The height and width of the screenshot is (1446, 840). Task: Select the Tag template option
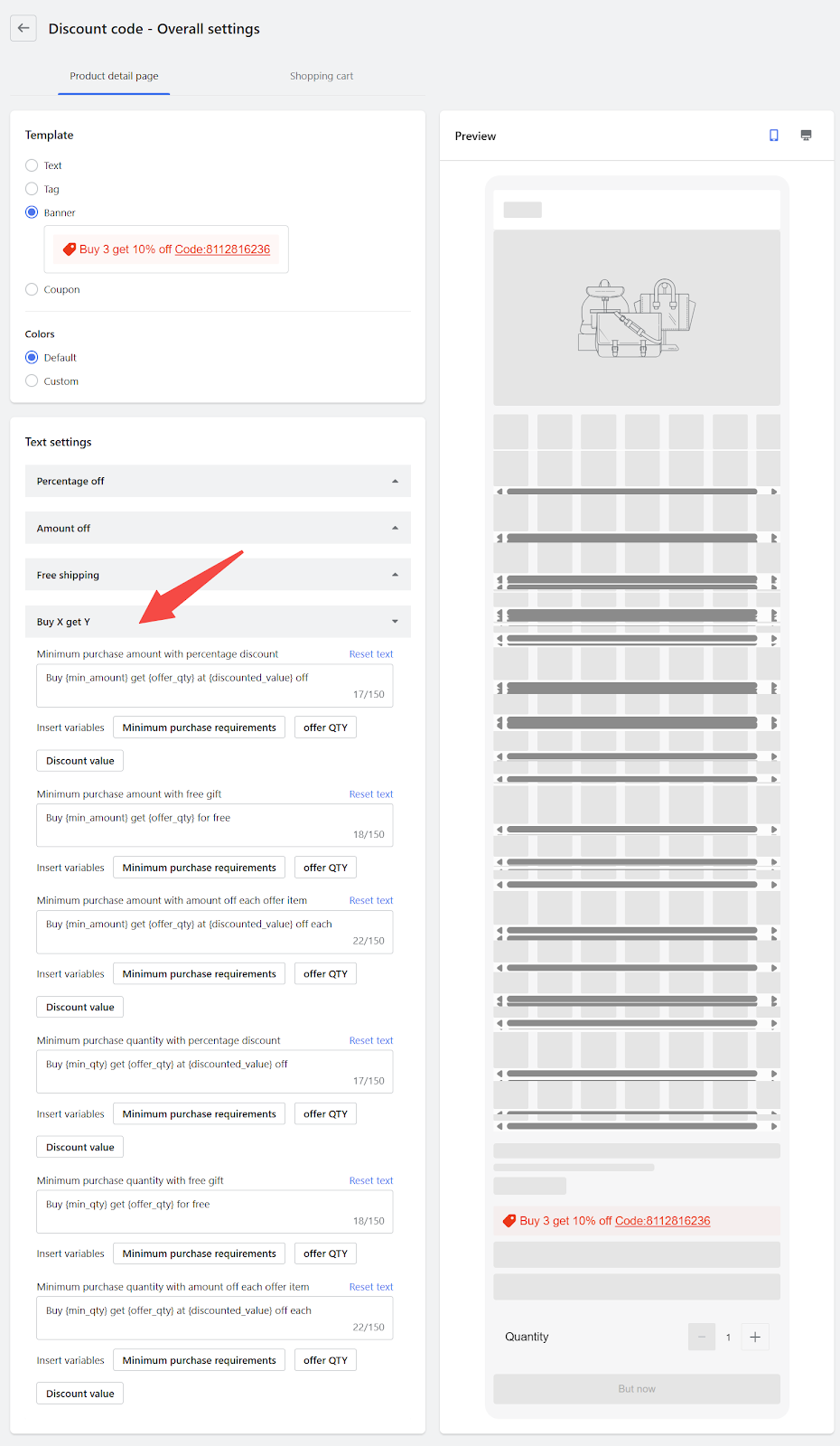click(x=32, y=189)
